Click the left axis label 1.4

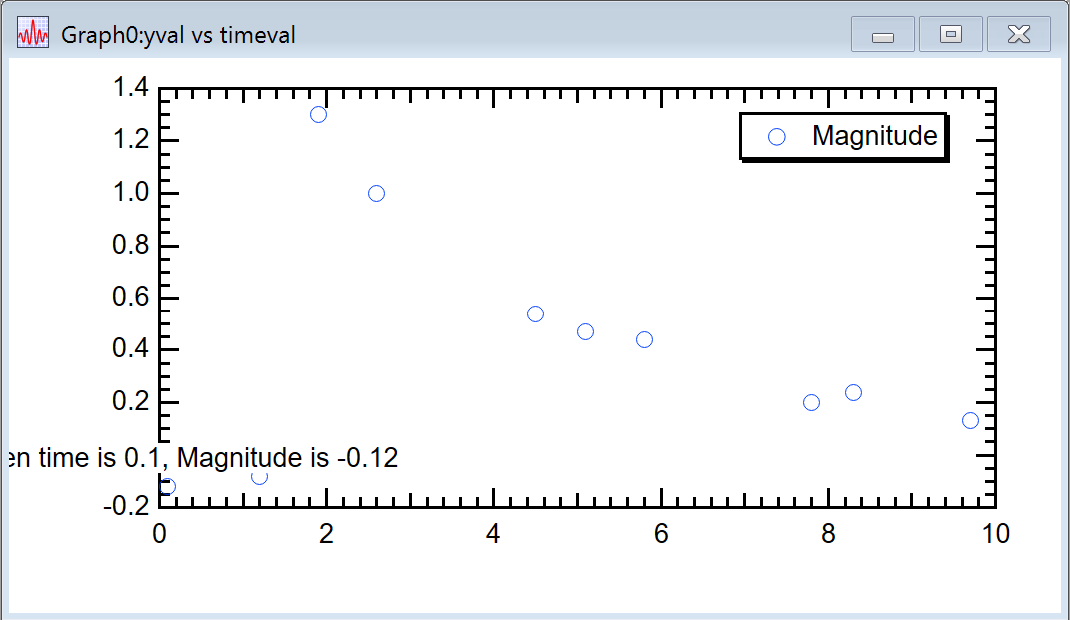click(131, 88)
